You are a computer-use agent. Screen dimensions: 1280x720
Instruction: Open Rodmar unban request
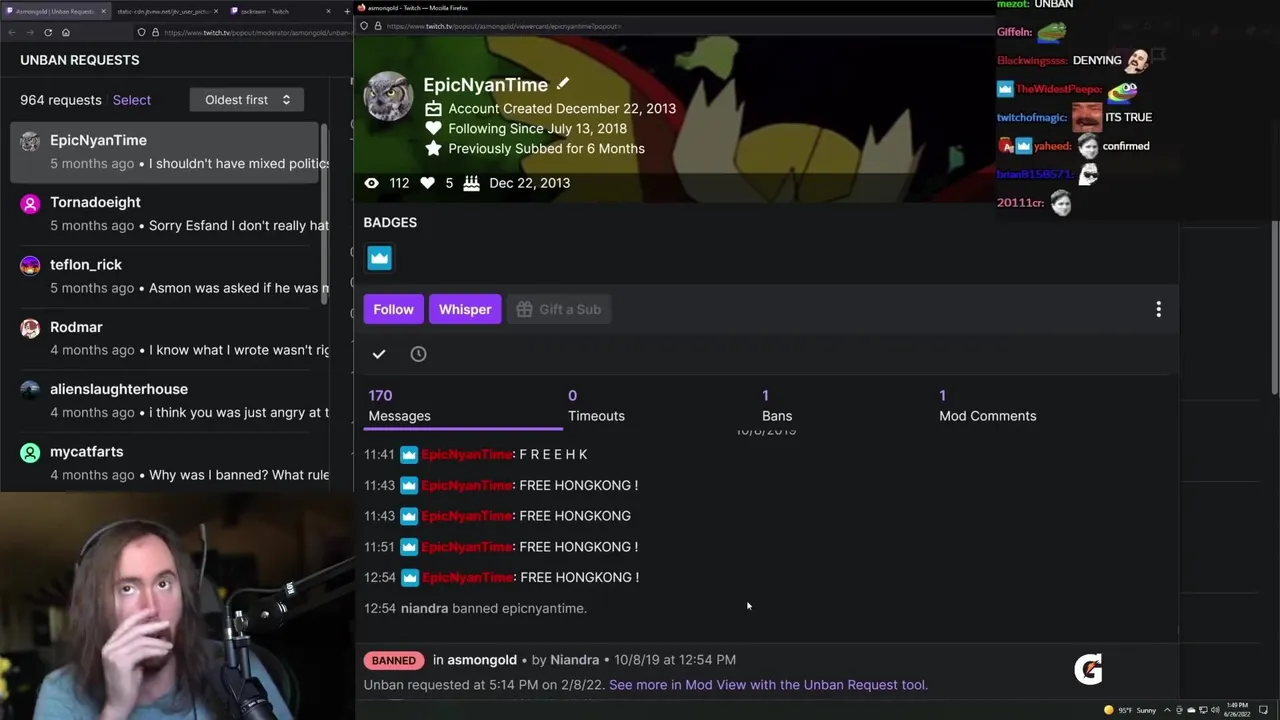point(165,338)
